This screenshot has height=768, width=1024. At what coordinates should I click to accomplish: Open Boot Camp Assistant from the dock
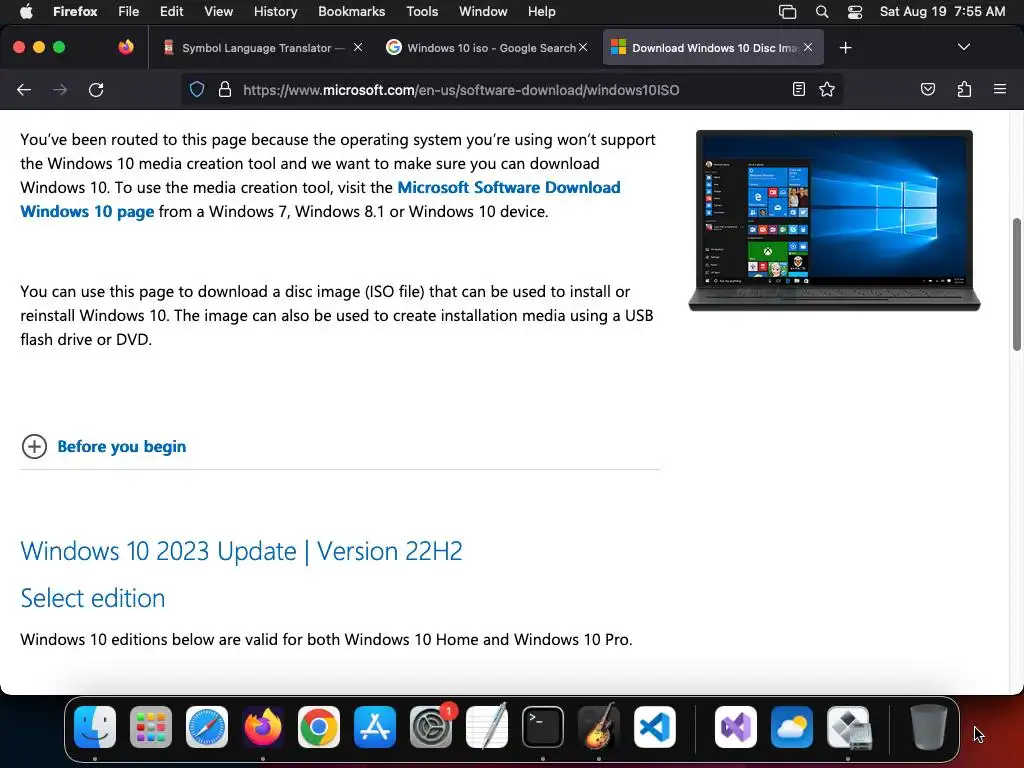[x=849, y=727]
